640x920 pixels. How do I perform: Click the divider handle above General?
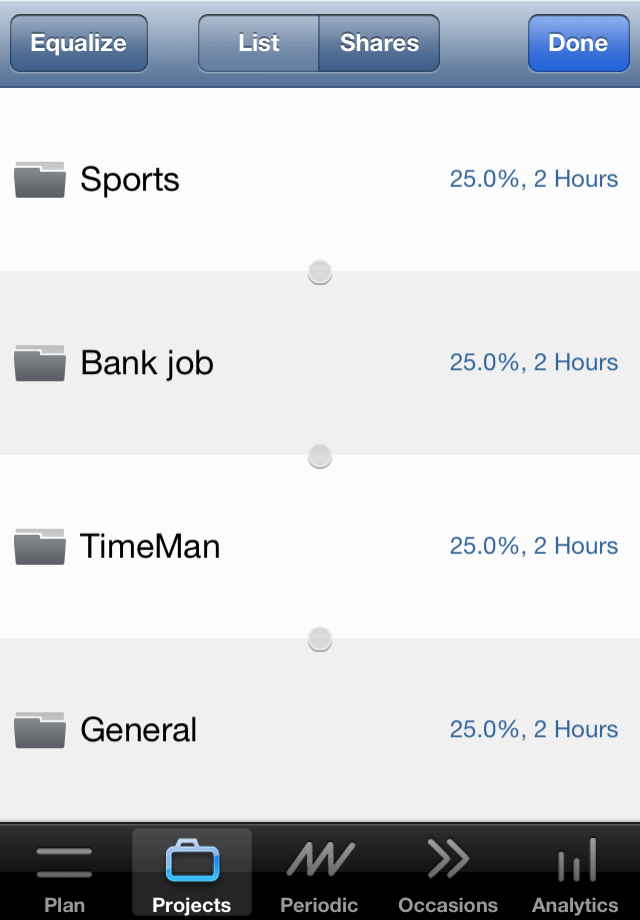(x=319, y=638)
